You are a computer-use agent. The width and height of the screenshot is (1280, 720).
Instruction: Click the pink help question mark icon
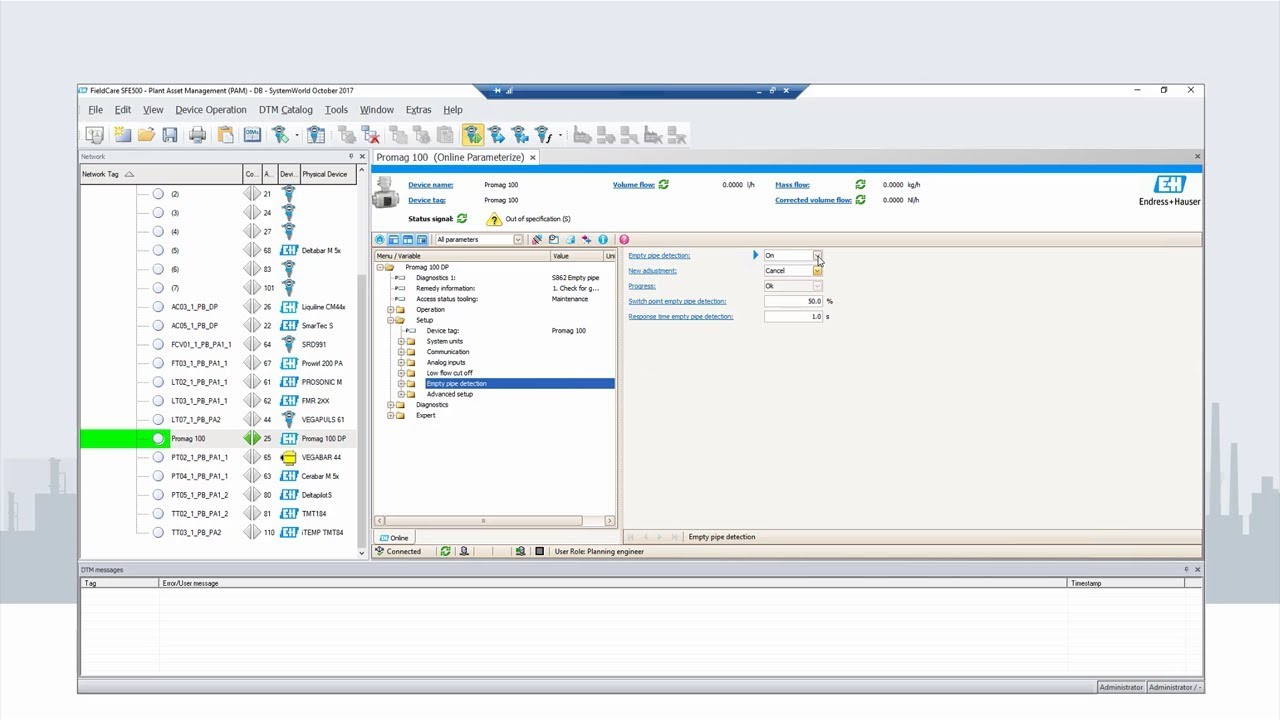click(624, 240)
